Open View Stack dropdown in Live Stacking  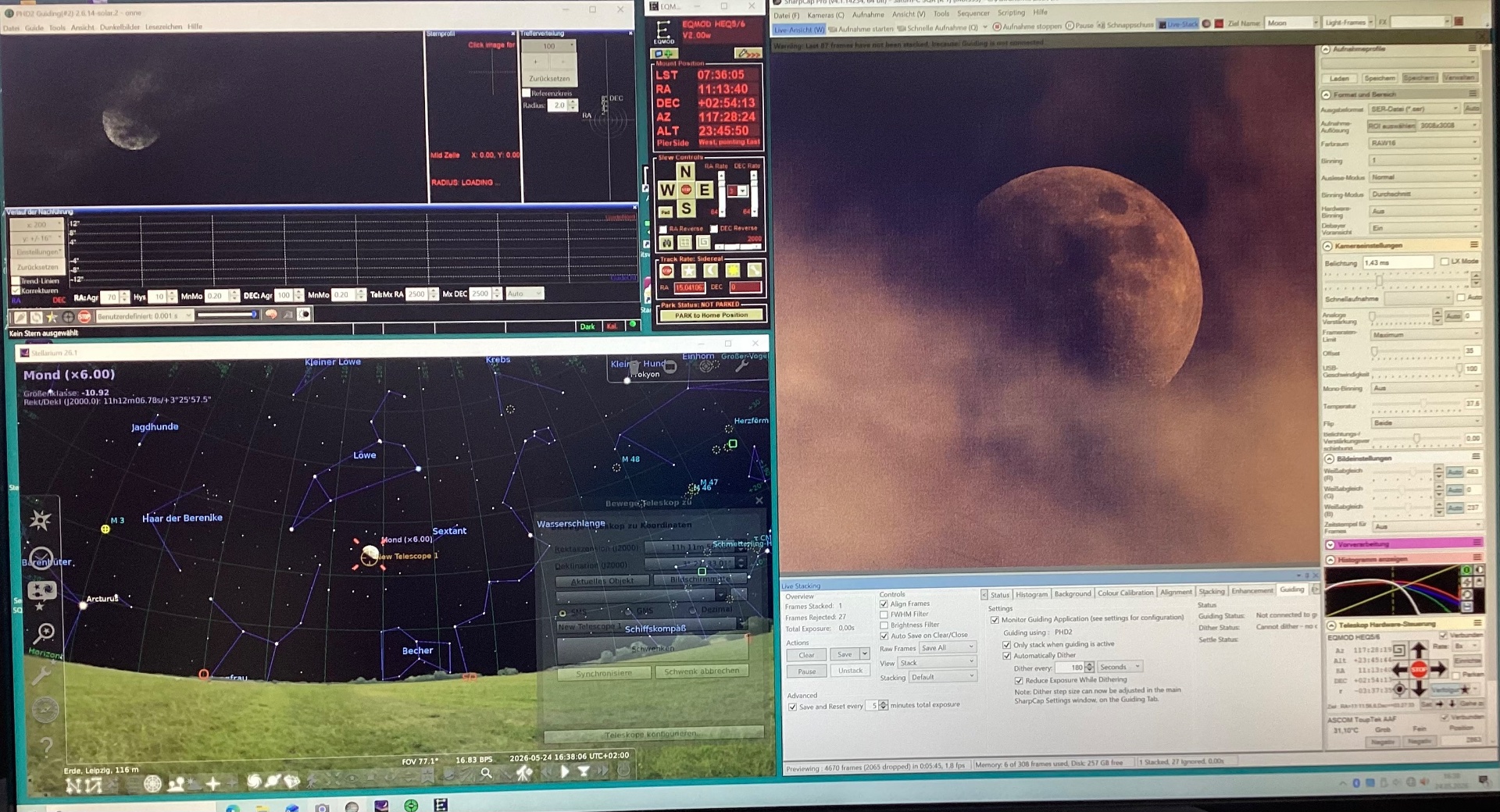coord(936,663)
